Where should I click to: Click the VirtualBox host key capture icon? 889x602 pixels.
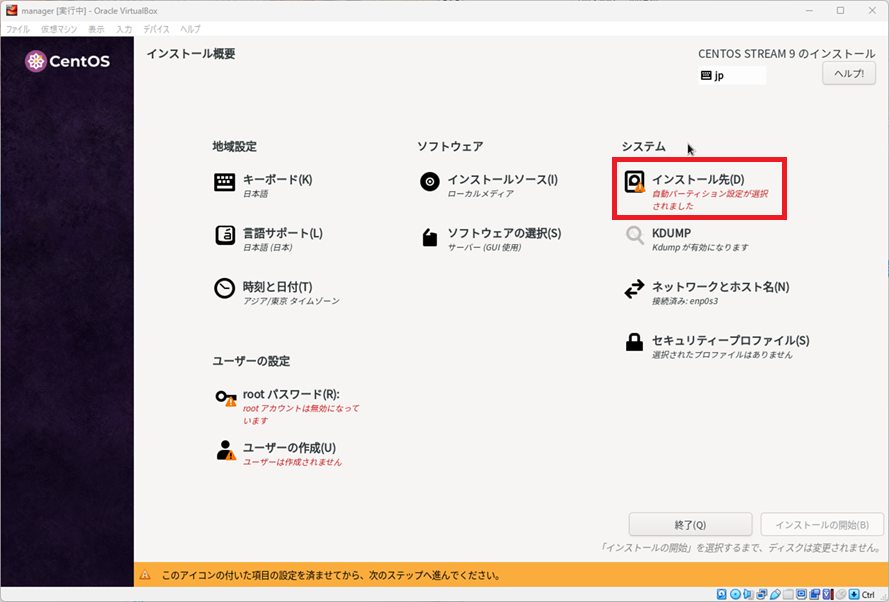(x=854, y=594)
